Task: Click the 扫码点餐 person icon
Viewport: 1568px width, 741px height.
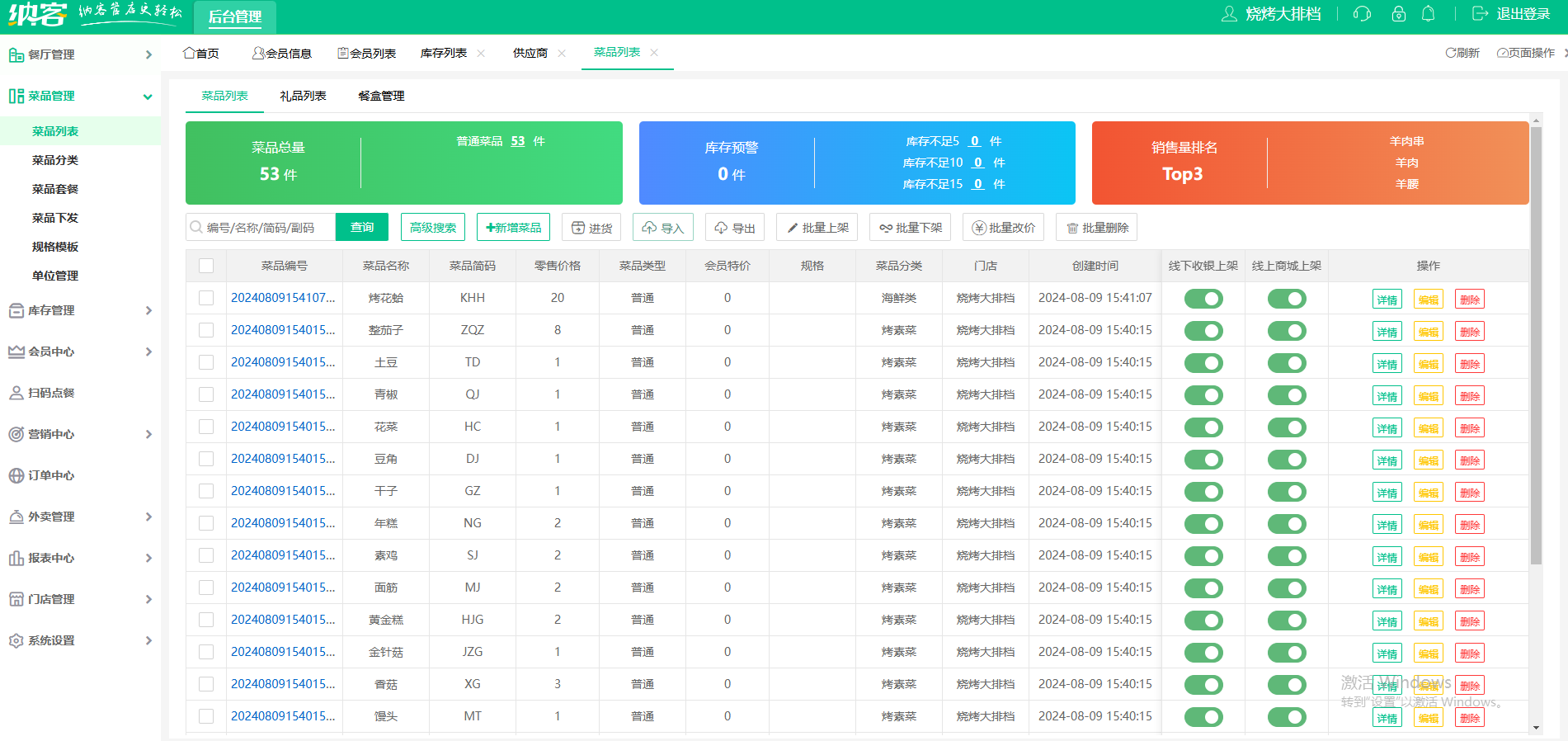Action: point(16,393)
